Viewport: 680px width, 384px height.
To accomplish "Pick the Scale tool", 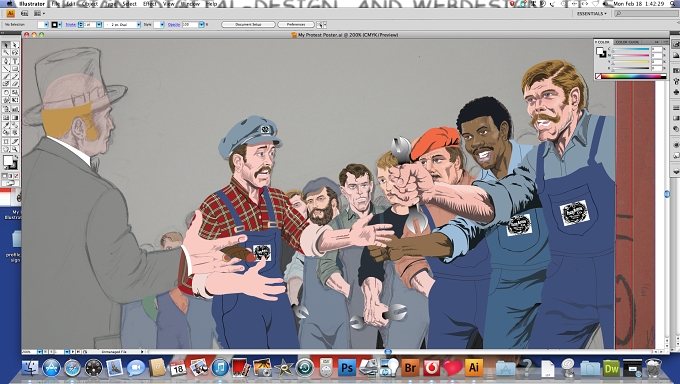I will 15,92.
